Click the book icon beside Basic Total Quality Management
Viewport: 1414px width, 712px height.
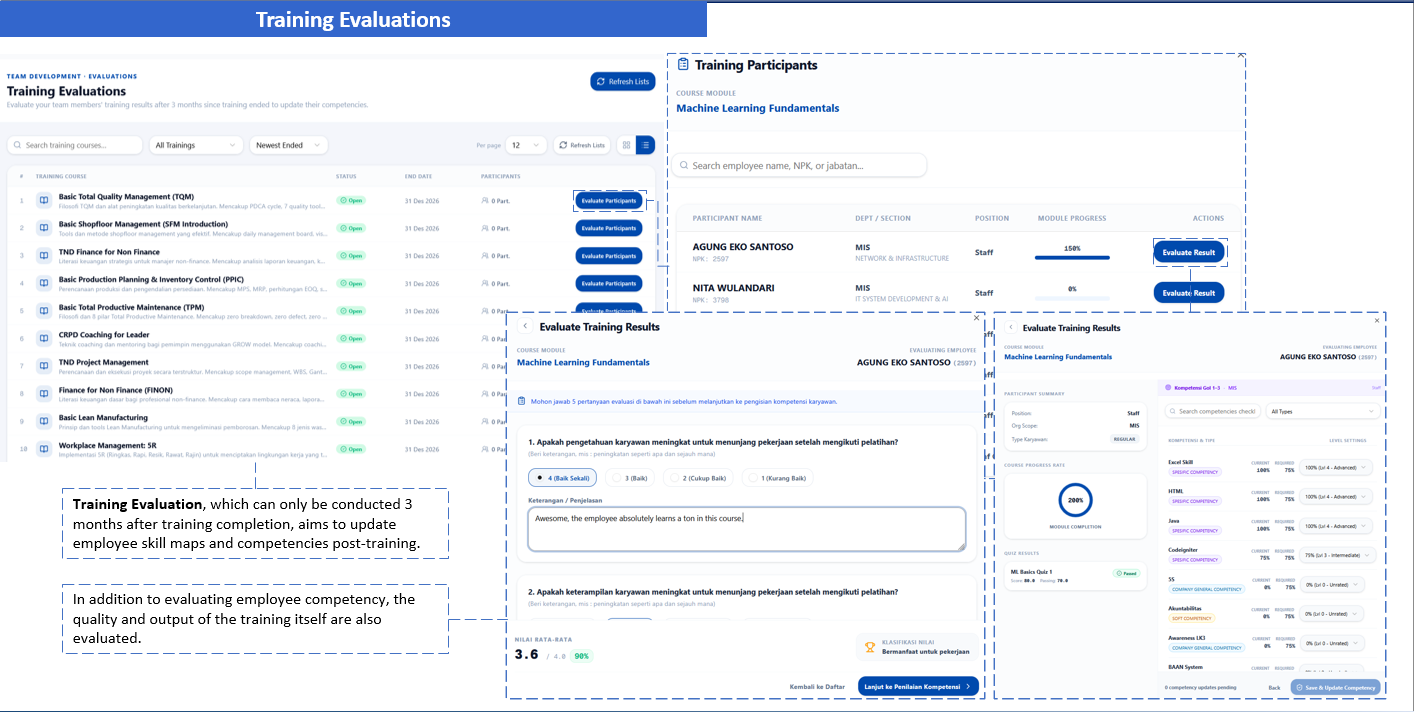tap(44, 200)
